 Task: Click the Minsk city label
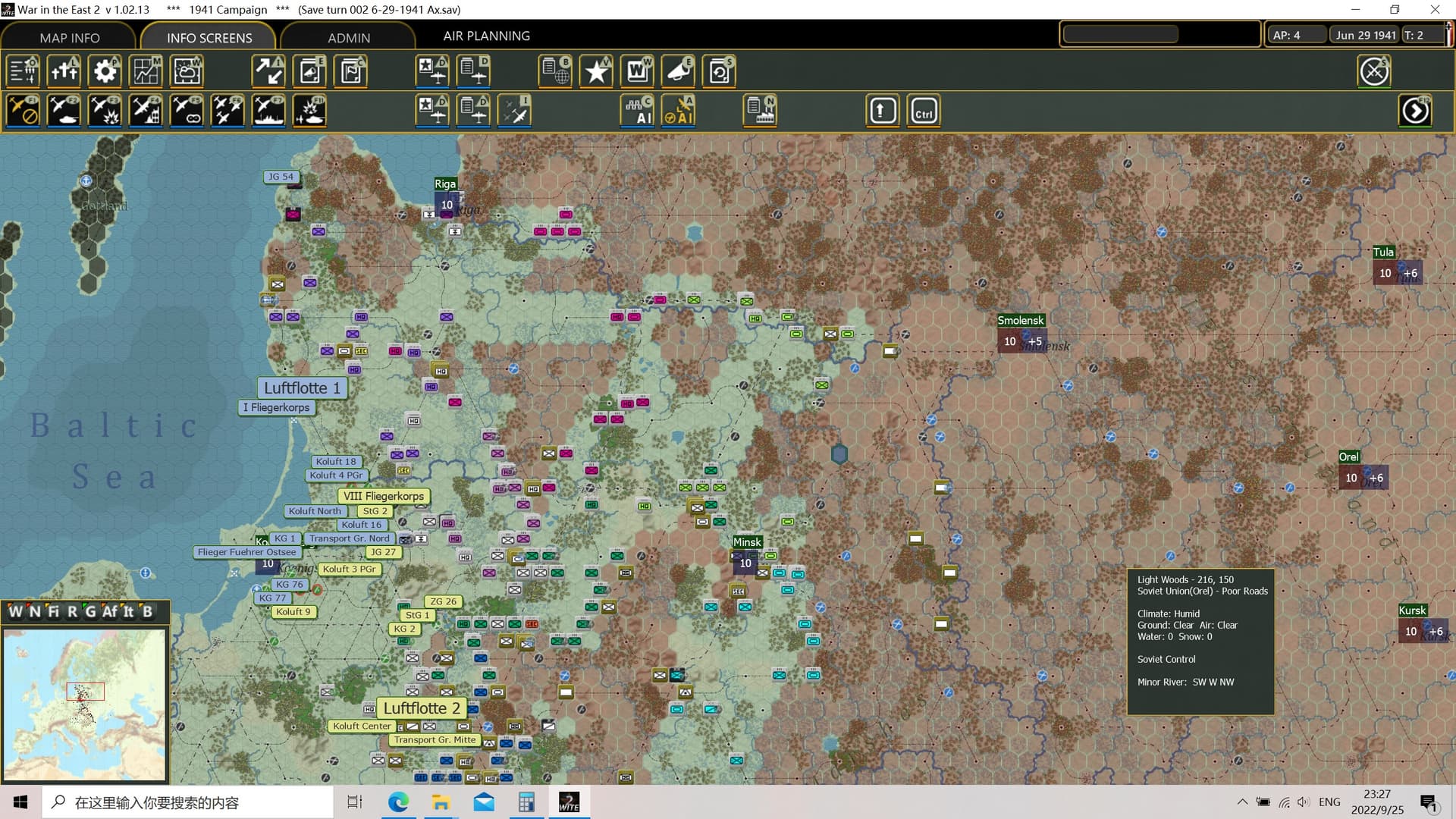(x=746, y=541)
